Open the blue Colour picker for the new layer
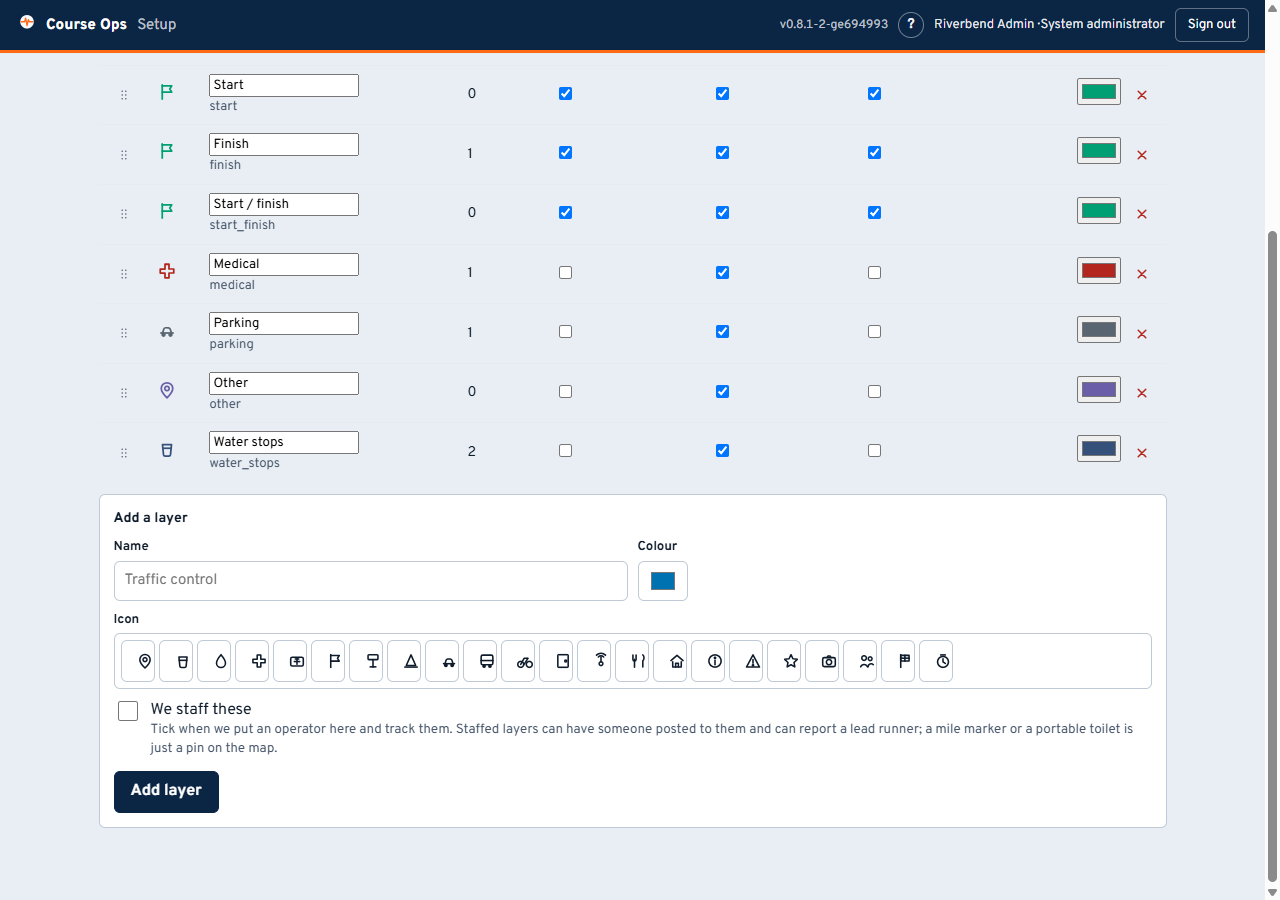1280x900 pixels. click(x=663, y=581)
